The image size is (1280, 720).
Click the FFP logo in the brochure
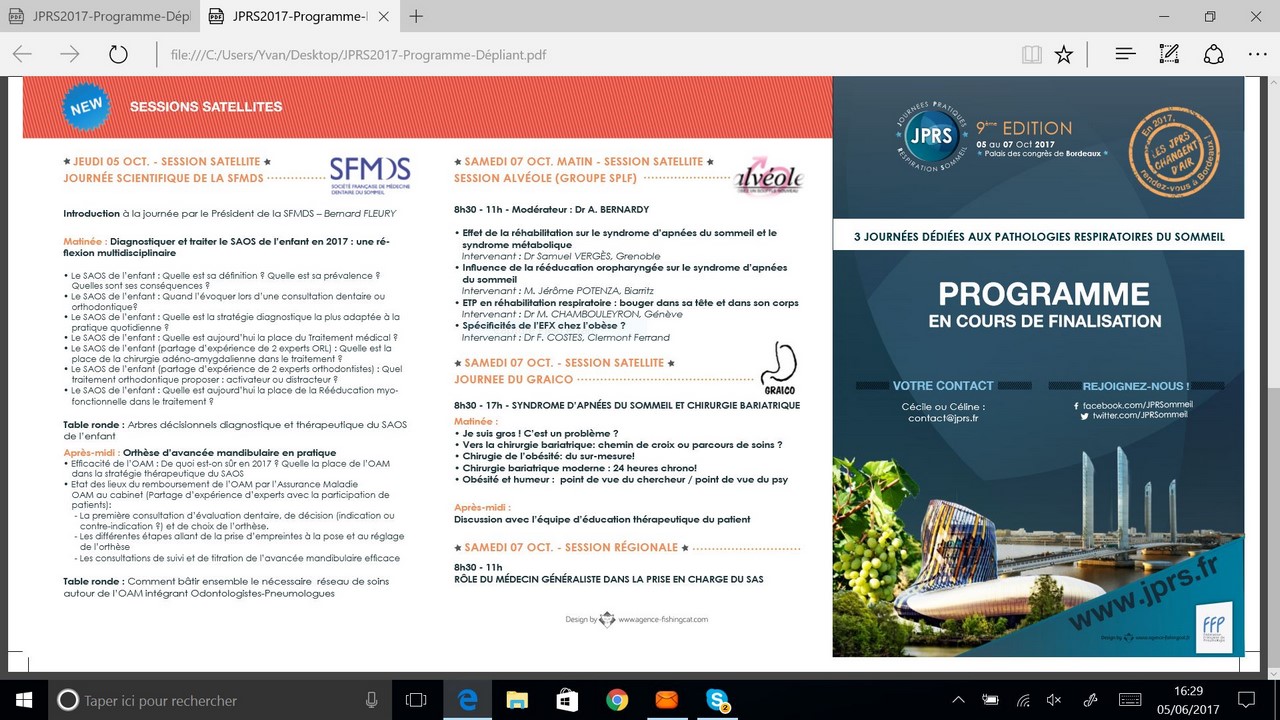point(1214,627)
